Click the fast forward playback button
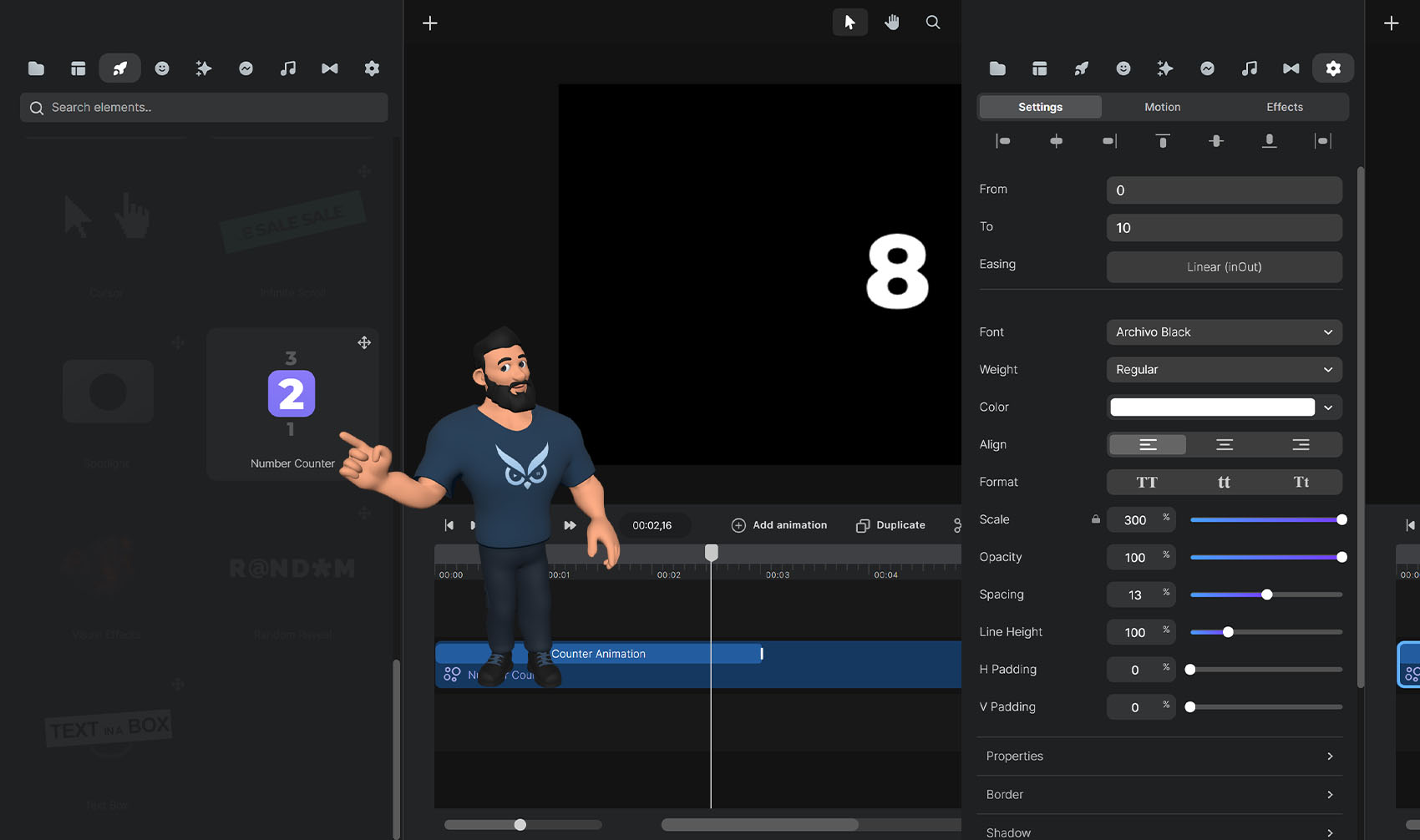The width and height of the screenshot is (1420, 840). (x=570, y=525)
